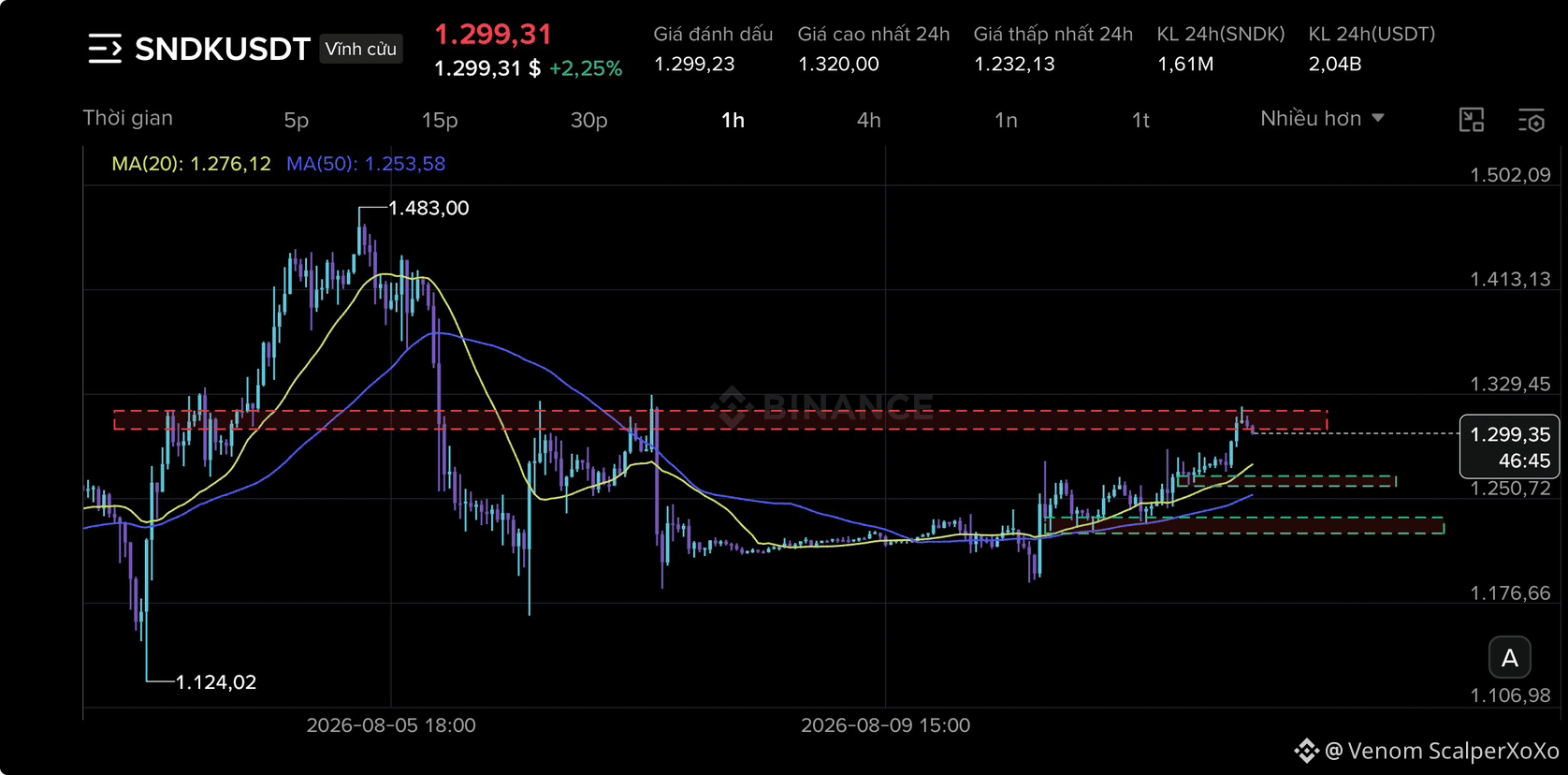Click the 1.329,45 price axis label

[x=1510, y=384]
